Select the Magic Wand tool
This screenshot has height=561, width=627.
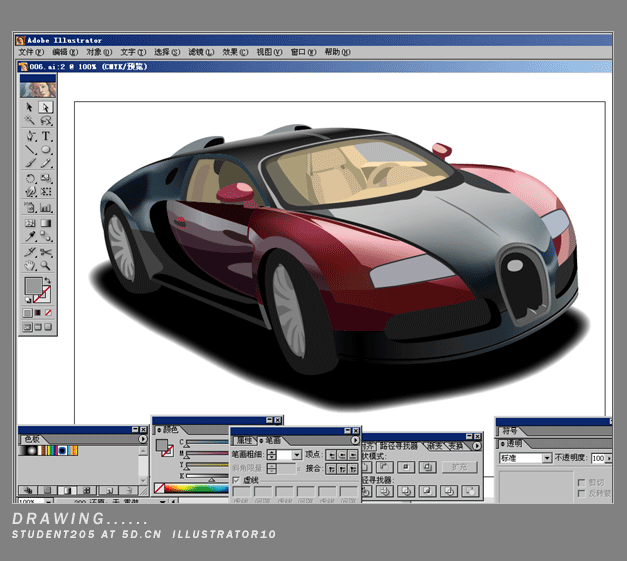tap(29, 120)
